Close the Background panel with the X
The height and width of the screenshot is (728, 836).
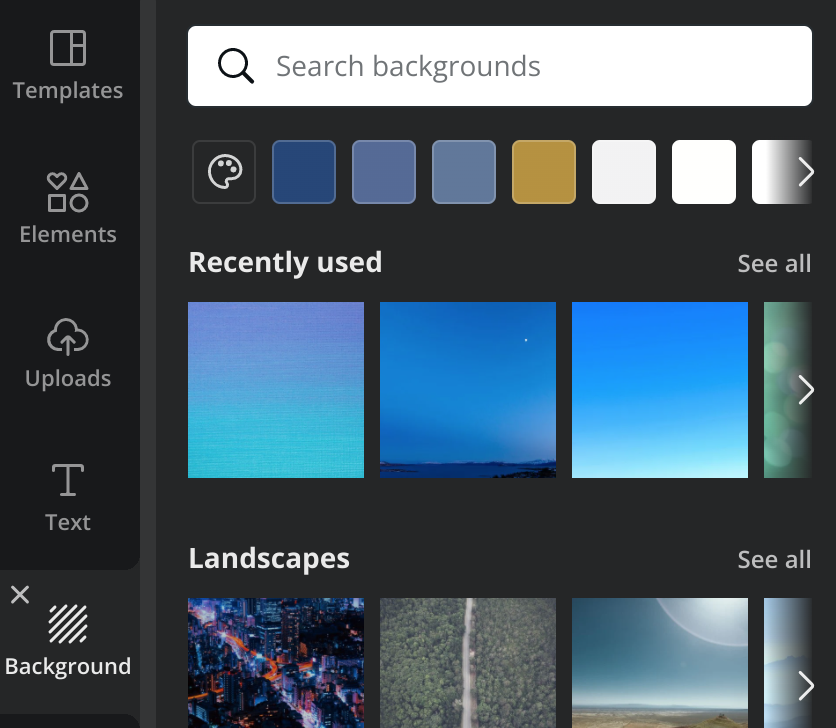(20, 594)
